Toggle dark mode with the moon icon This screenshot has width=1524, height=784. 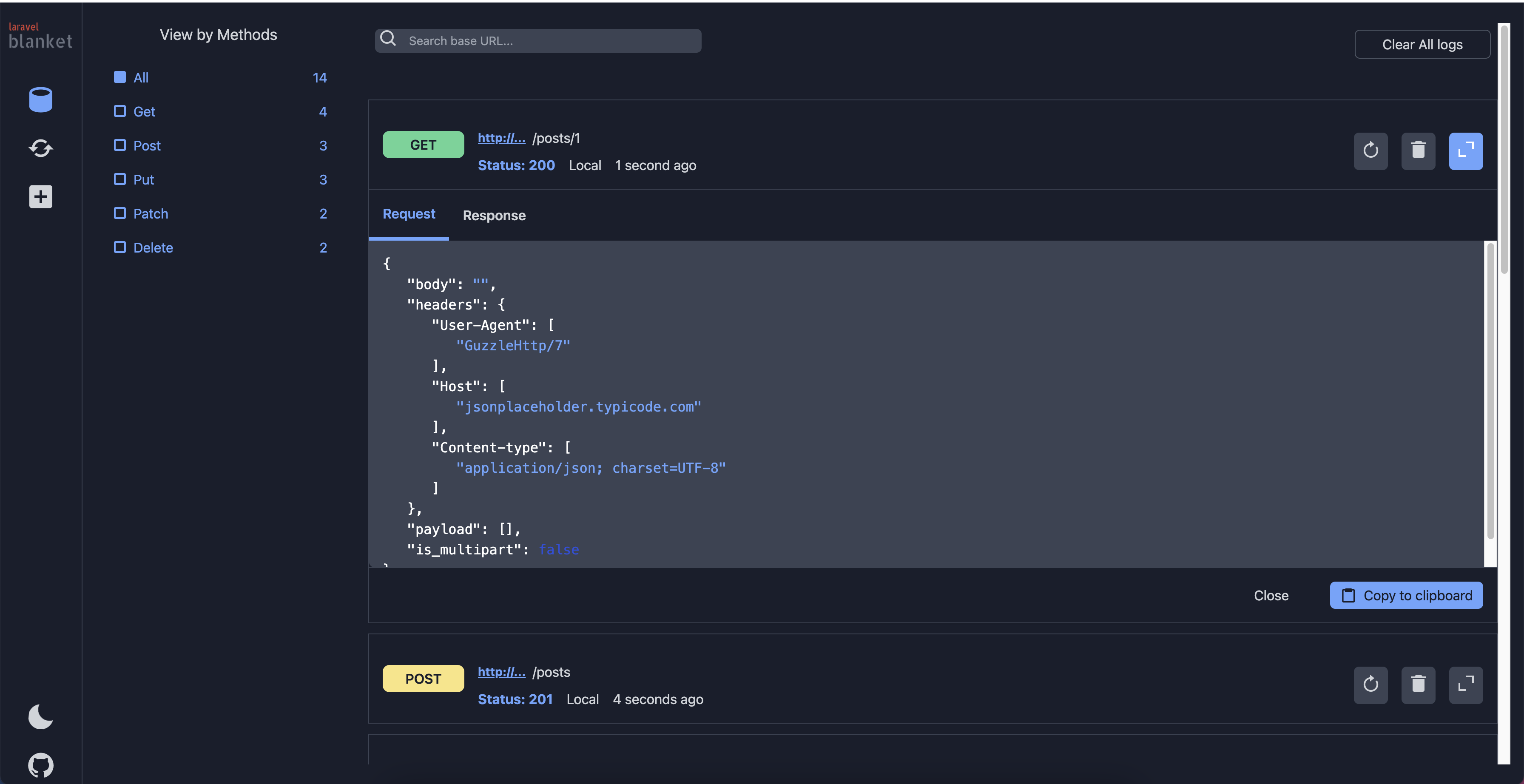point(40,716)
